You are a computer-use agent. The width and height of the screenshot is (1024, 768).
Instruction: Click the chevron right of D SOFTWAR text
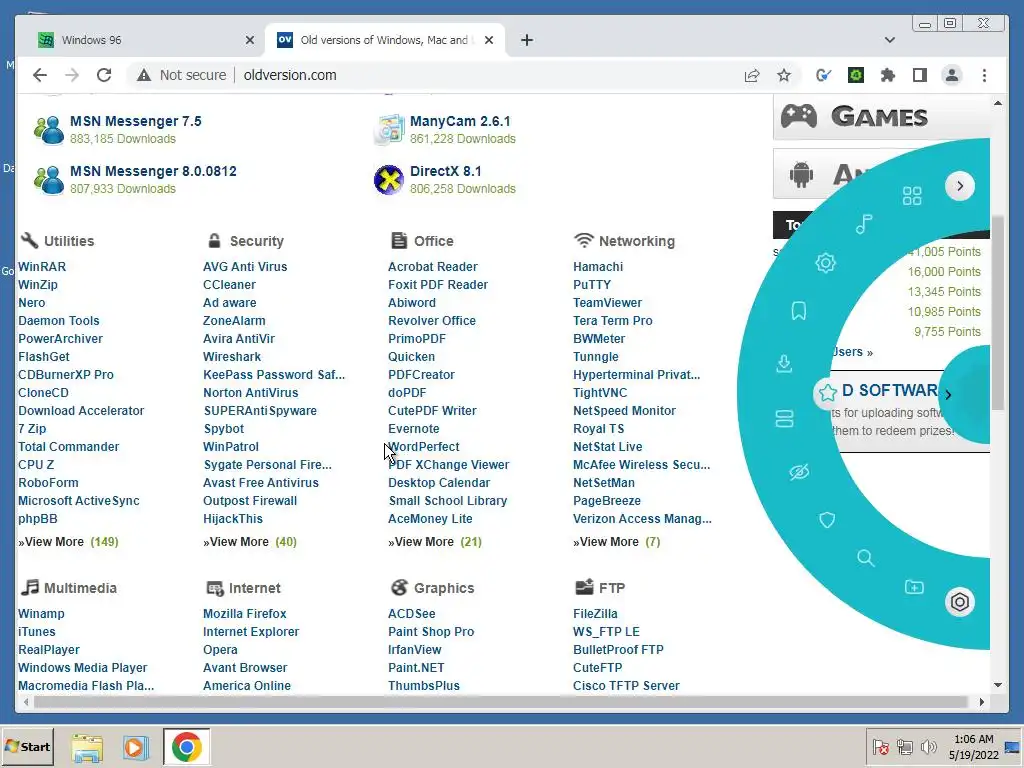(x=948, y=394)
